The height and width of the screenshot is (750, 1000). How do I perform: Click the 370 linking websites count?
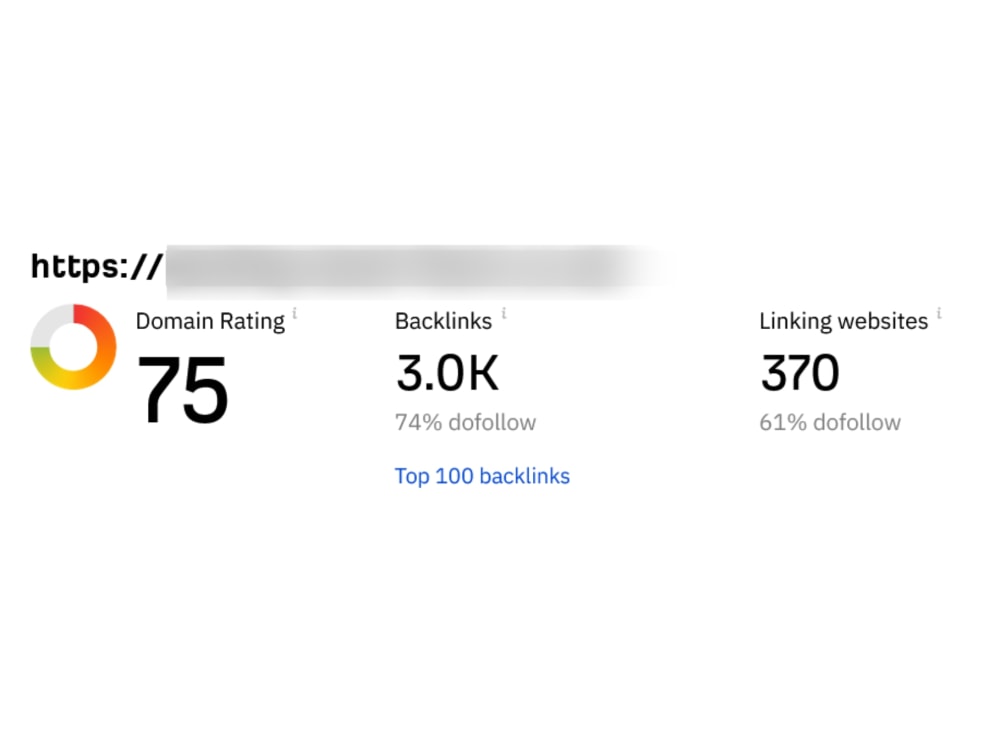pos(799,373)
